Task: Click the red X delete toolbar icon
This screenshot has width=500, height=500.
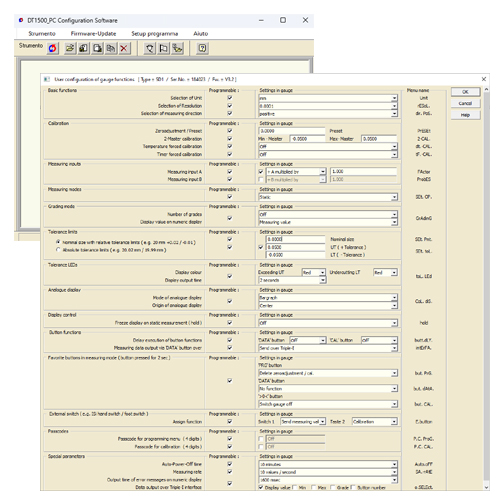Action: point(124,48)
